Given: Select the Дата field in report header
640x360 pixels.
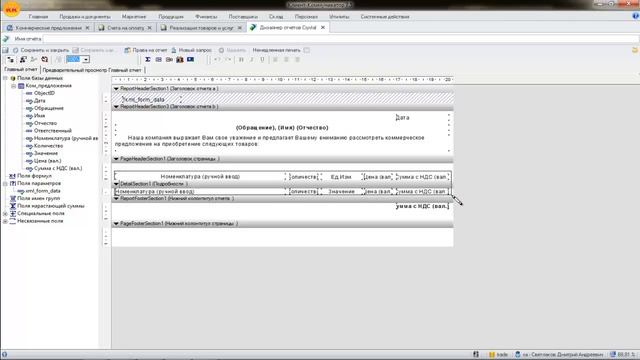Looking at the screenshot, I should 402,118.
